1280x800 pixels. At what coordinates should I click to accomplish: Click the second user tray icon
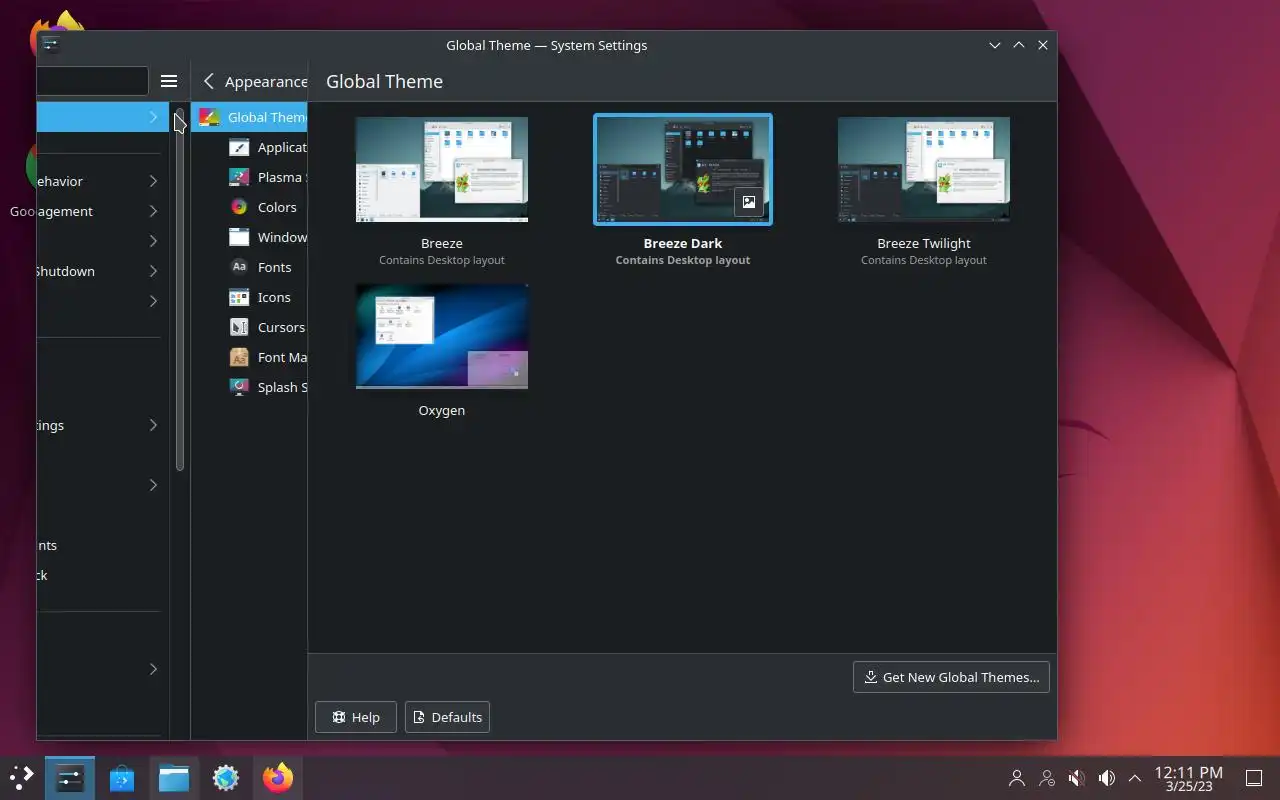click(1047, 778)
